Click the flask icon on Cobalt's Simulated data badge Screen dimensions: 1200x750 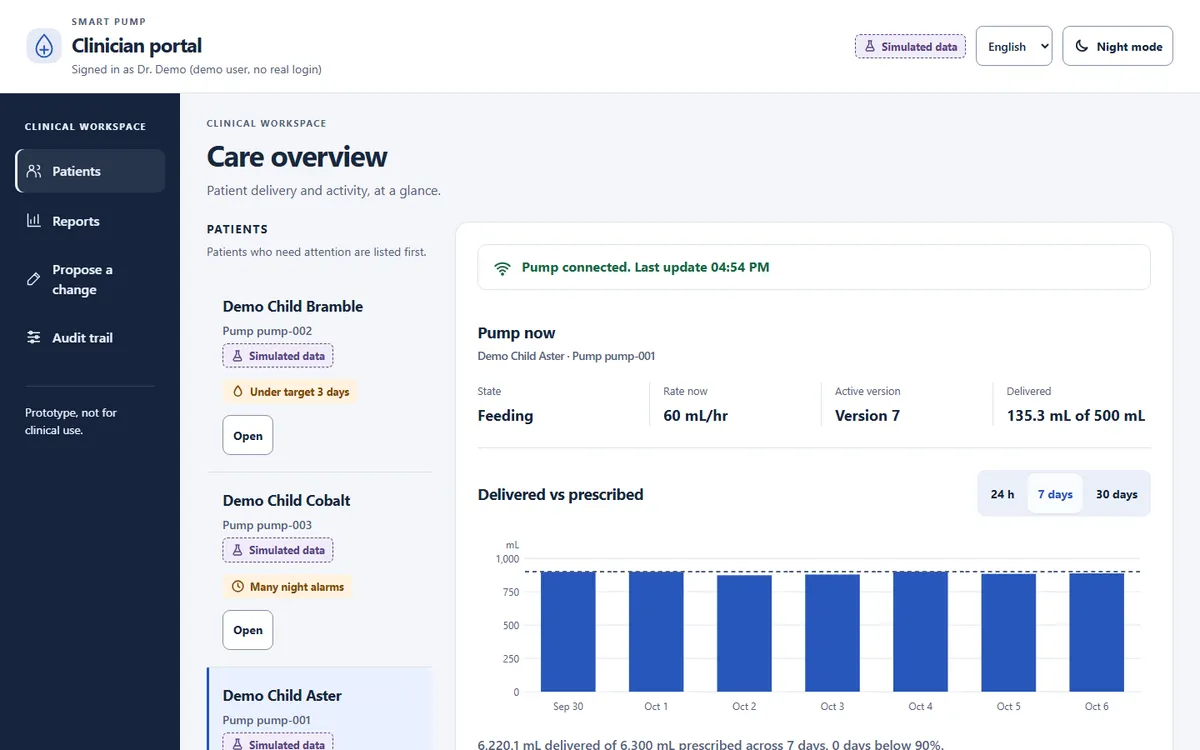[237, 550]
